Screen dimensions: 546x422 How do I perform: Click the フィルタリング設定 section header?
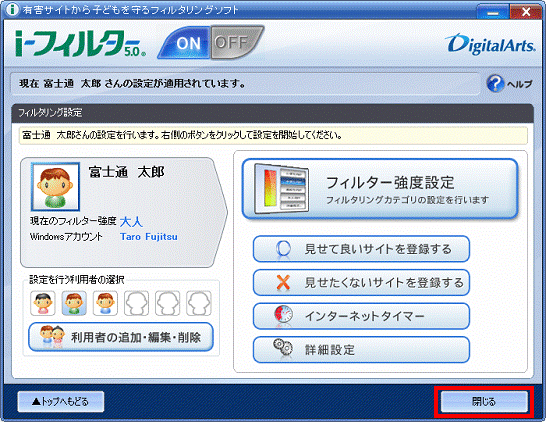point(272,112)
